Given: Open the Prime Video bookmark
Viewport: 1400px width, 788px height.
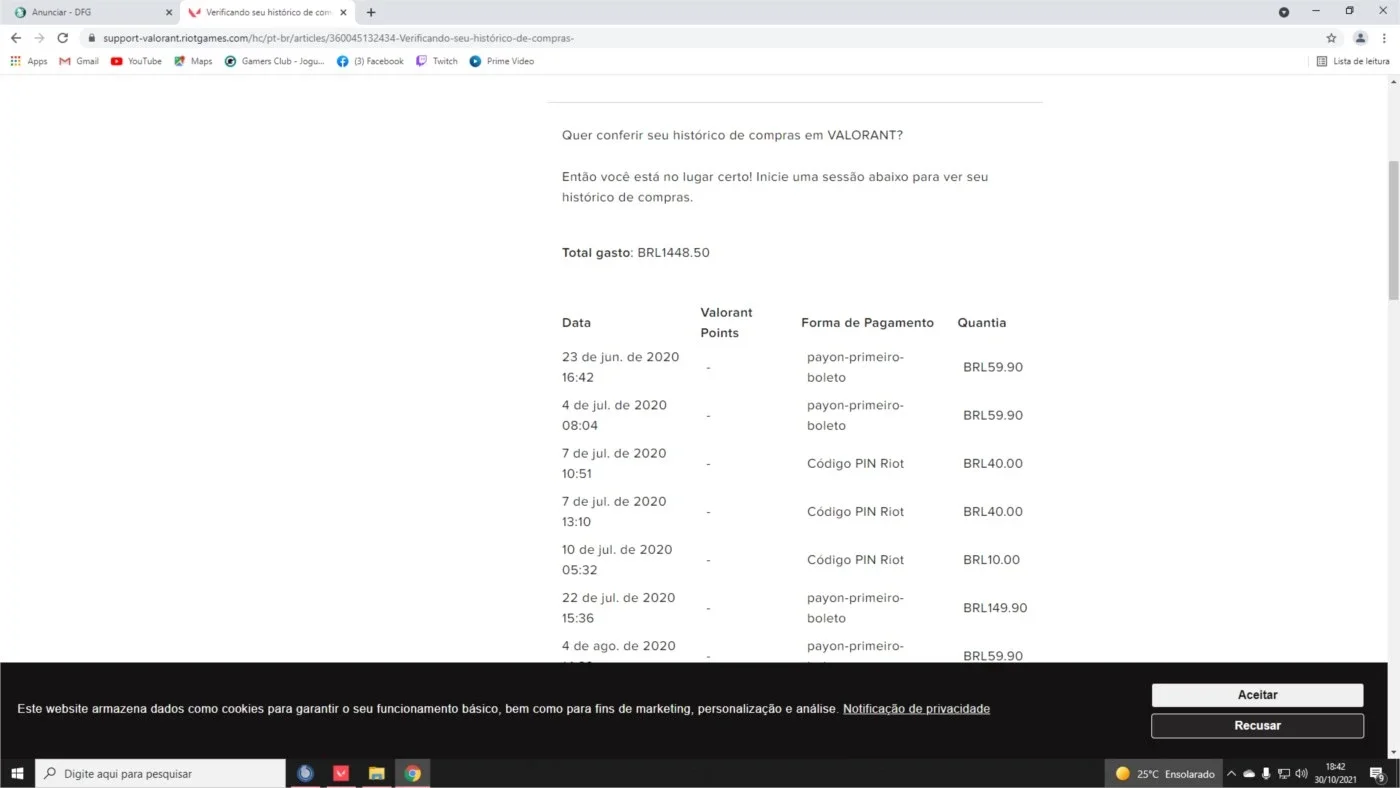Looking at the screenshot, I should [502, 61].
